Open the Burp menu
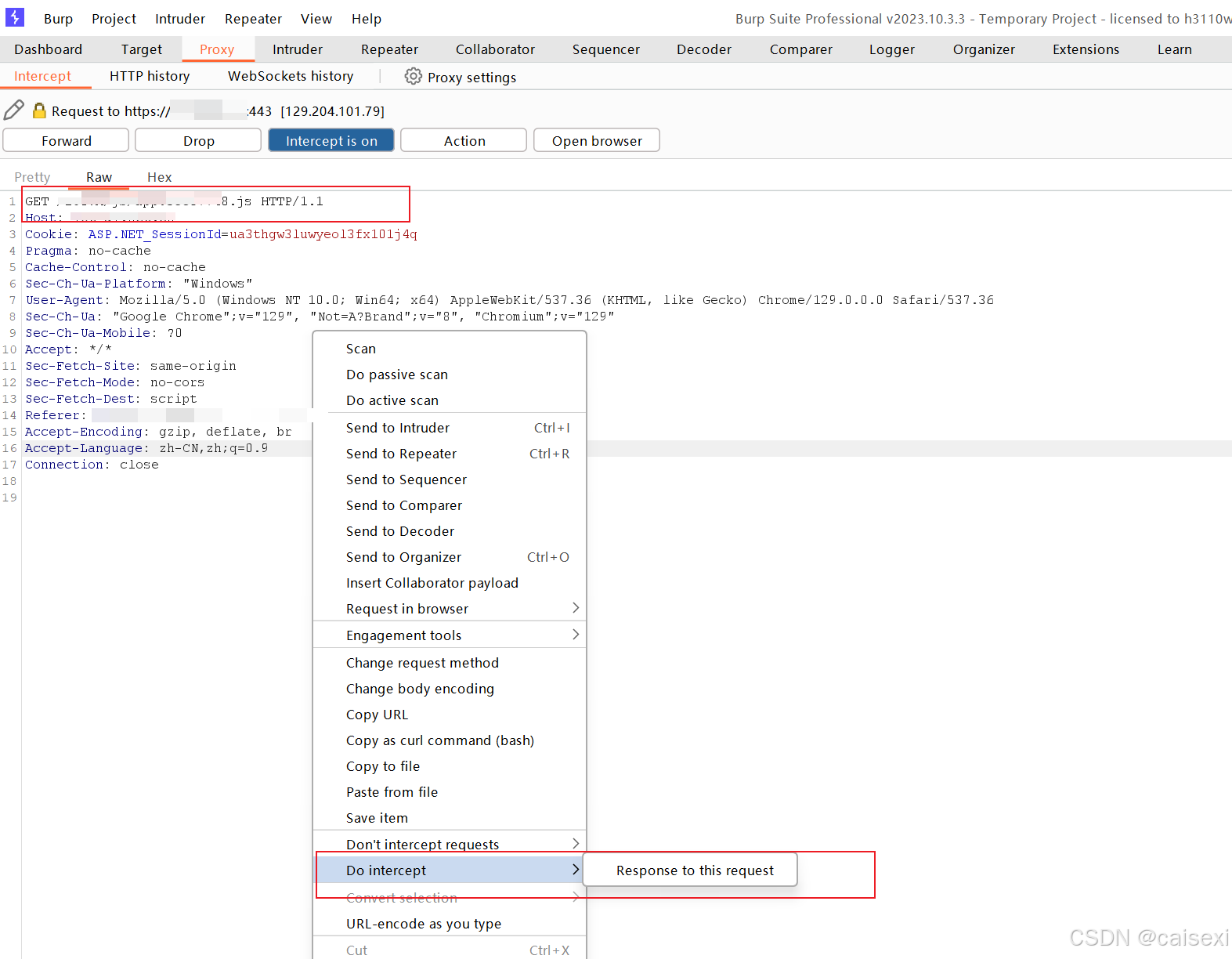The height and width of the screenshot is (959, 1232). [58, 19]
